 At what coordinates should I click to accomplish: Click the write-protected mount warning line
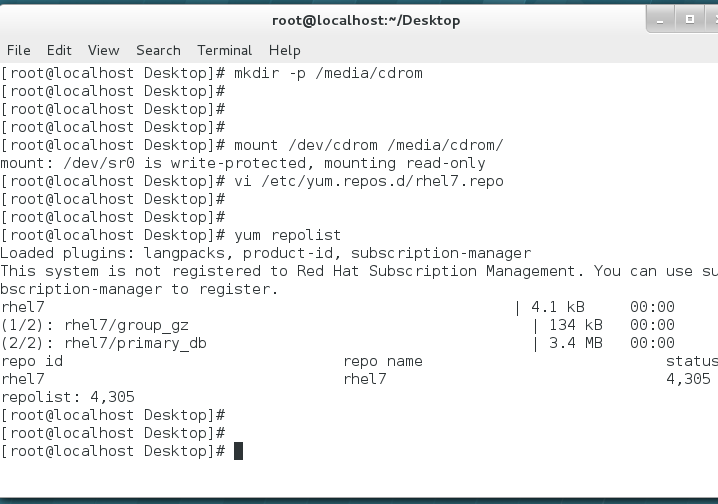tap(243, 163)
